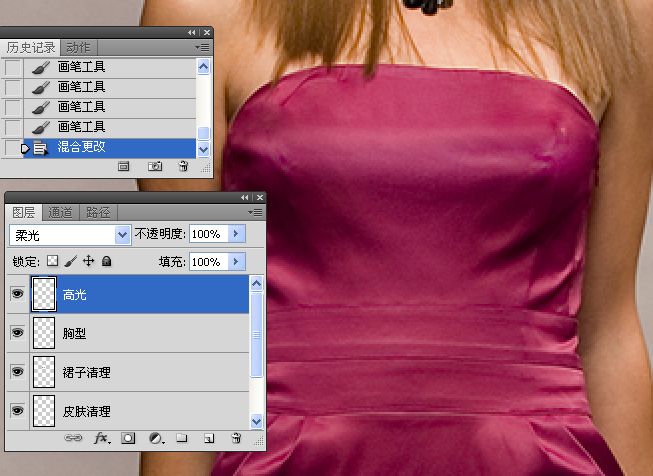Select 历史记录 tab
Viewport: 653px width, 476px height.
(x=31, y=47)
